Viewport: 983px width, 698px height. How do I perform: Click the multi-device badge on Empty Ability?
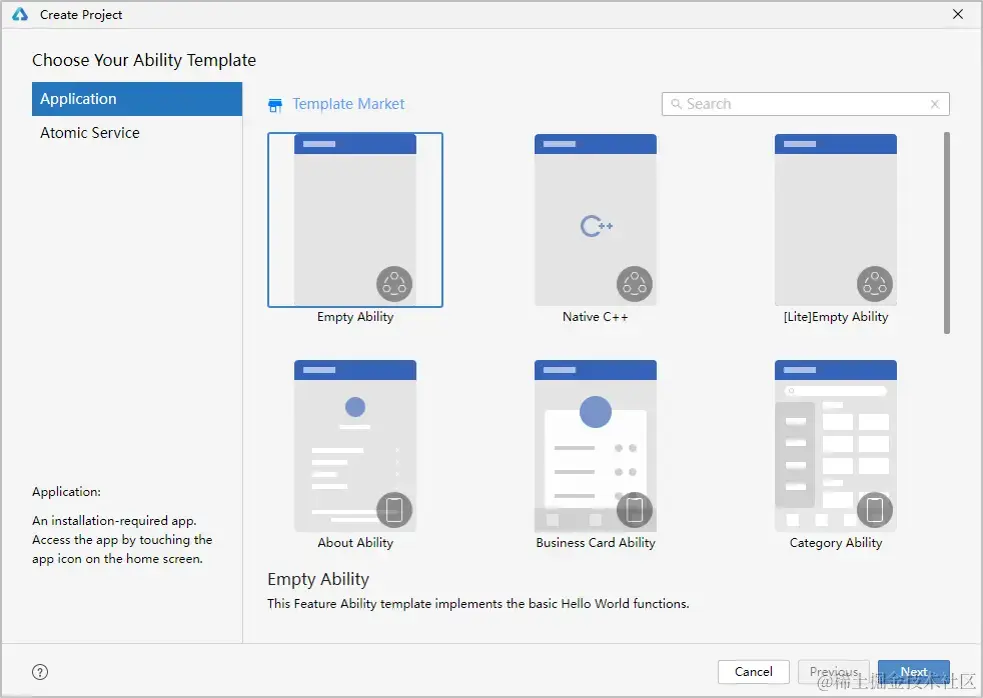coord(394,284)
